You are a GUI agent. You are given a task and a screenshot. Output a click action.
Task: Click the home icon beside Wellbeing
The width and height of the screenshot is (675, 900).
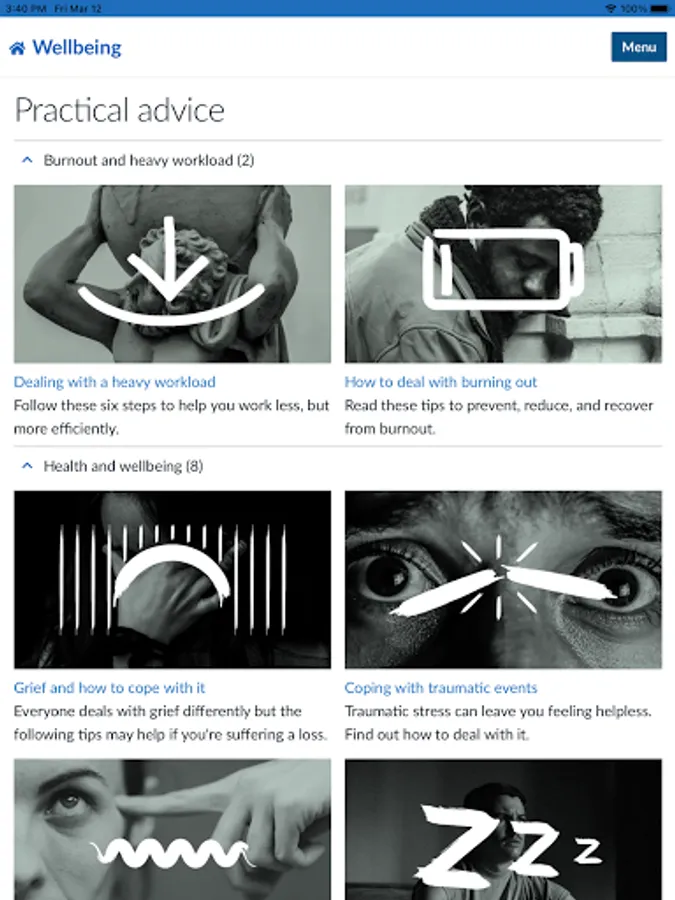tap(17, 48)
